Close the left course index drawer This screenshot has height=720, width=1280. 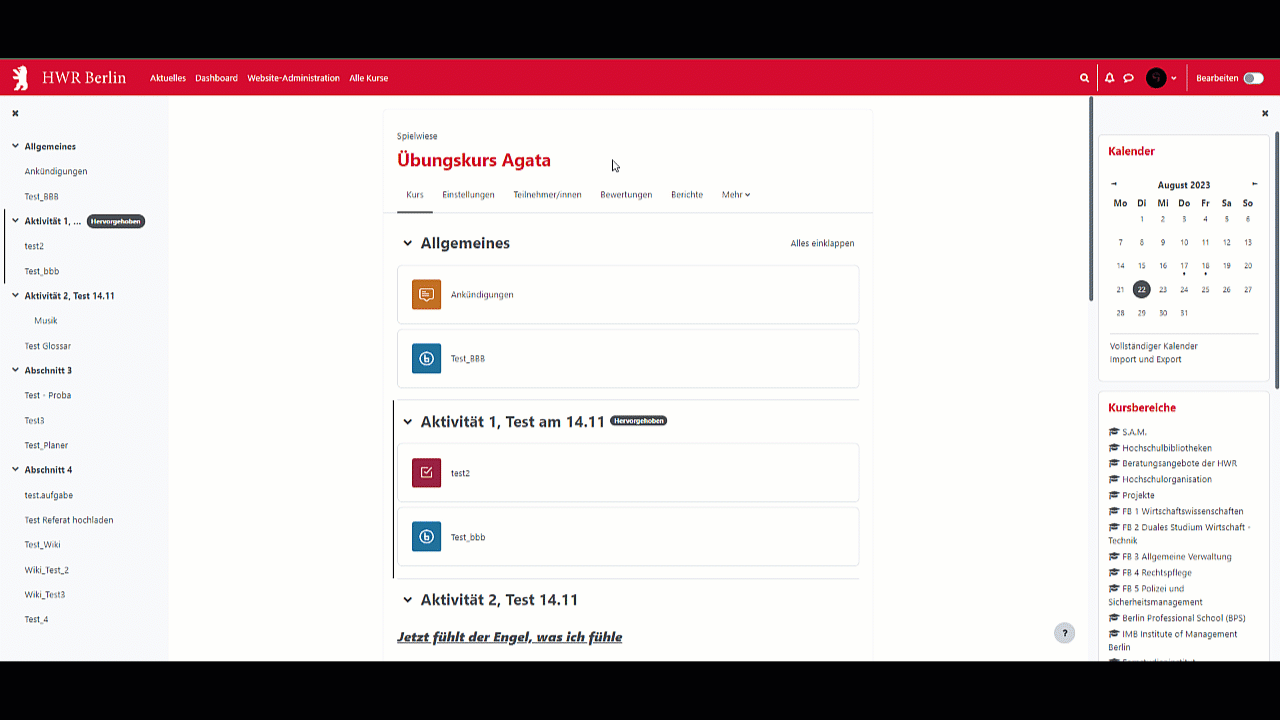coord(15,114)
